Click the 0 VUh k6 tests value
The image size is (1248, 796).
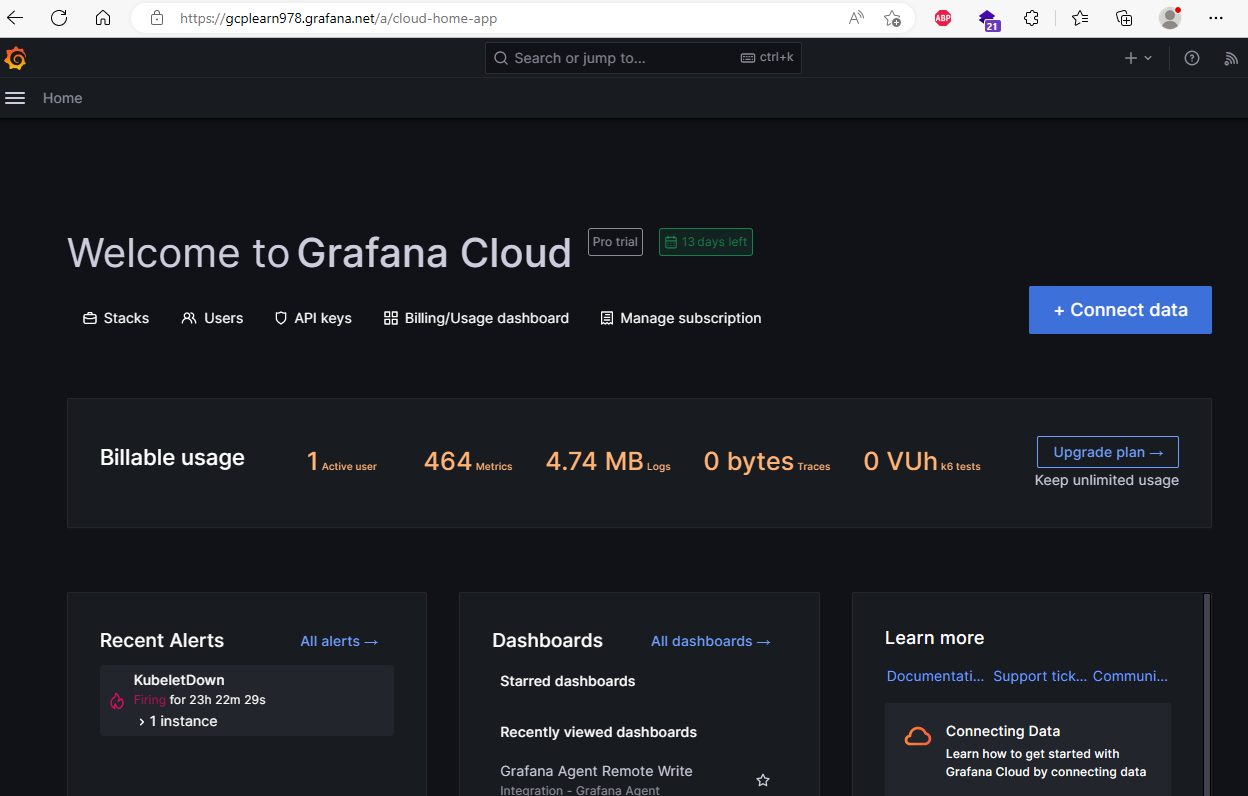(x=922, y=462)
